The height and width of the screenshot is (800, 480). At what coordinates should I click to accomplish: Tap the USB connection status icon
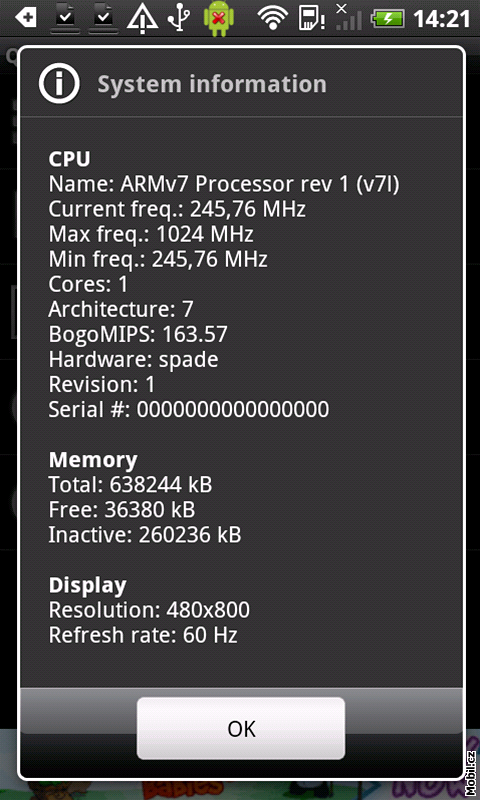point(179,19)
